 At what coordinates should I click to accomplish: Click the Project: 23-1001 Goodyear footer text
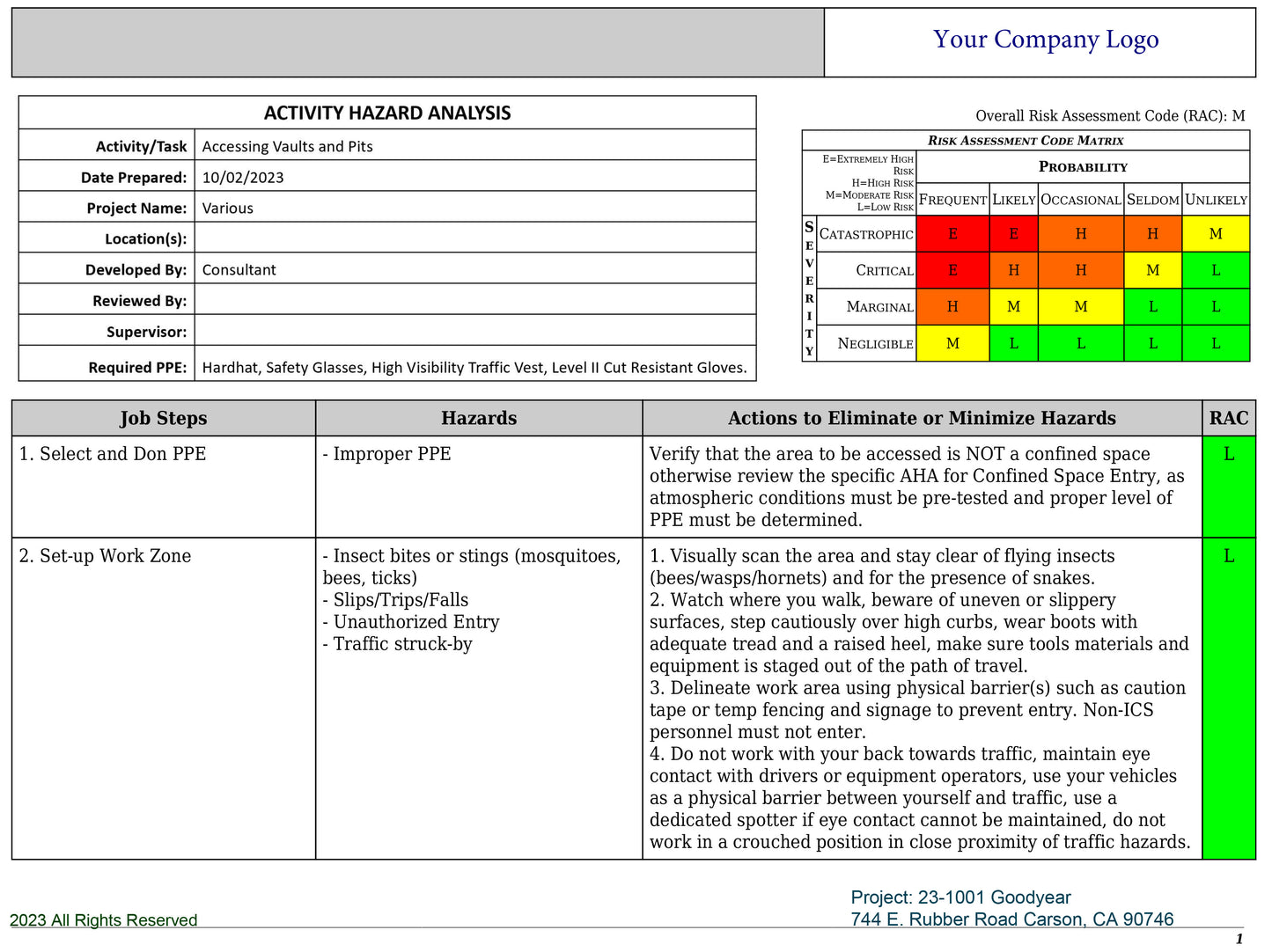(960, 897)
